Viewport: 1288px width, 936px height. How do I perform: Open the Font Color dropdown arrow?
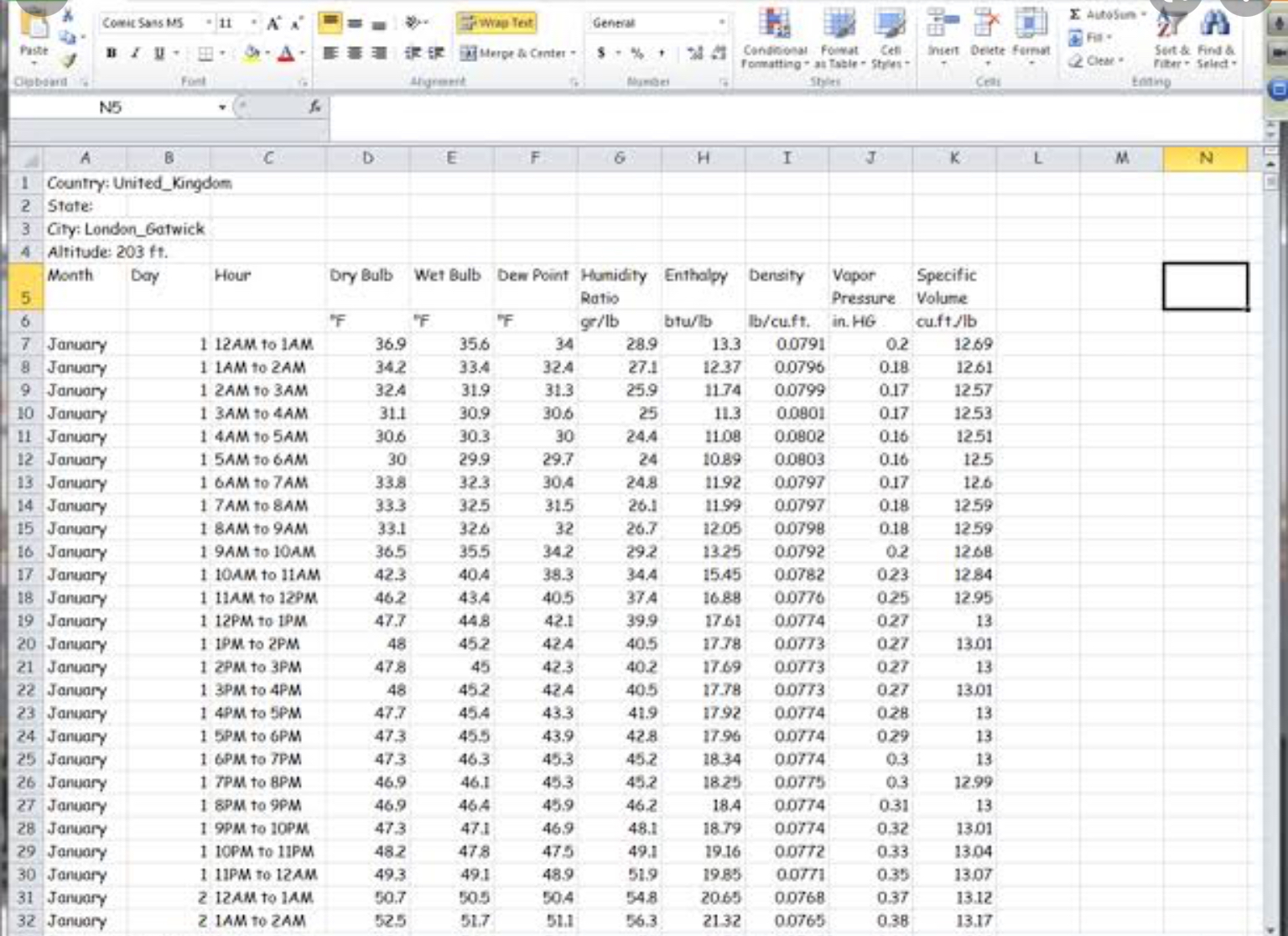(x=302, y=54)
